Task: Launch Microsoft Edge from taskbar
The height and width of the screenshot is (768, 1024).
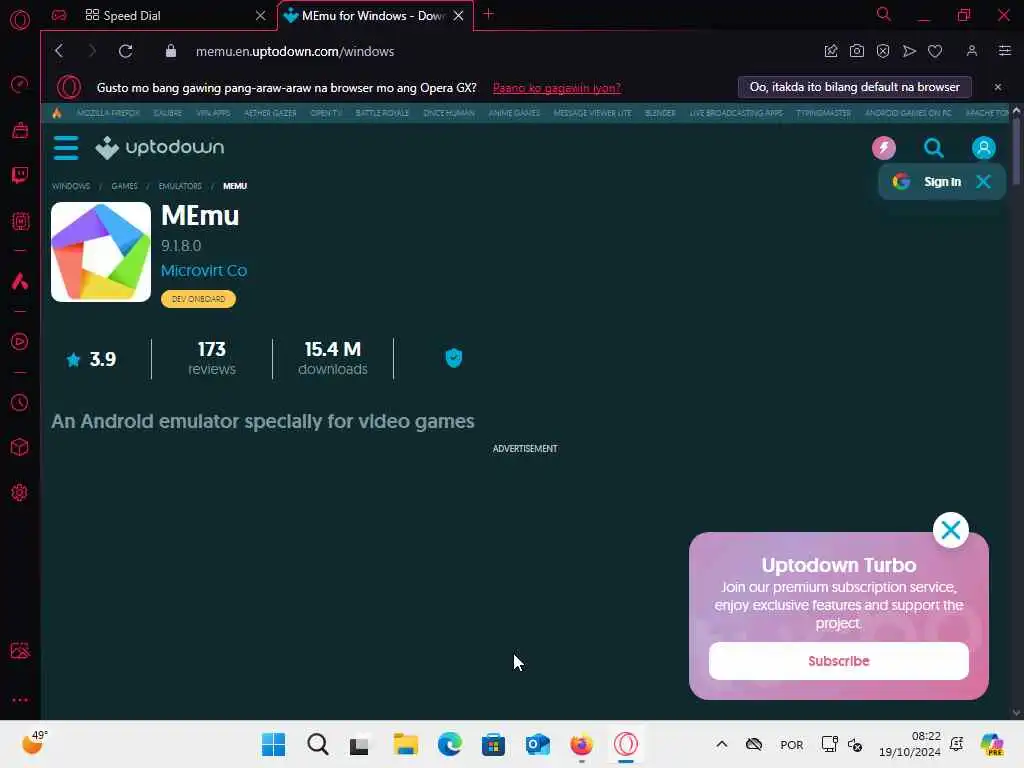Action: tap(449, 744)
